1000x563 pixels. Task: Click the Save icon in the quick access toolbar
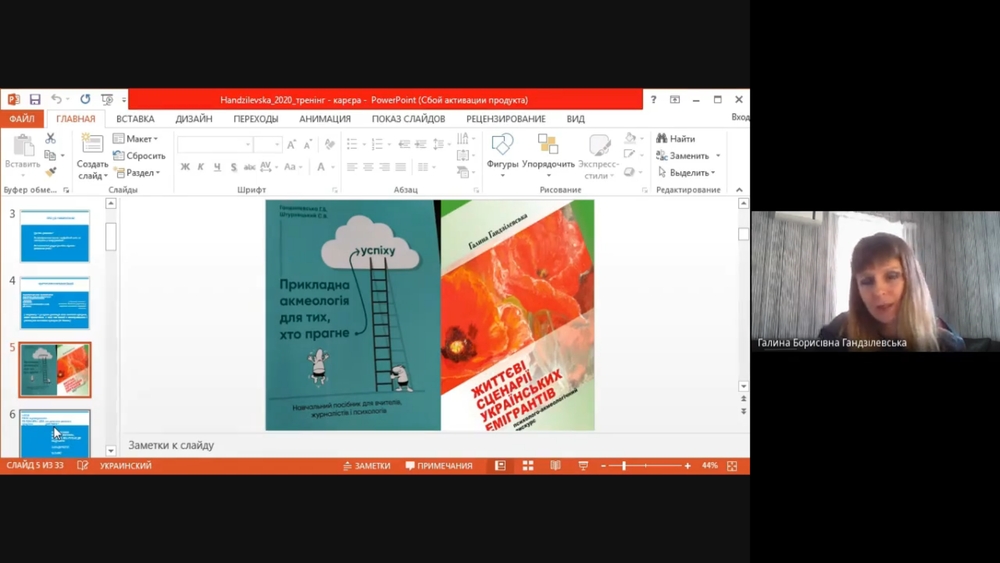[x=35, y=100]
